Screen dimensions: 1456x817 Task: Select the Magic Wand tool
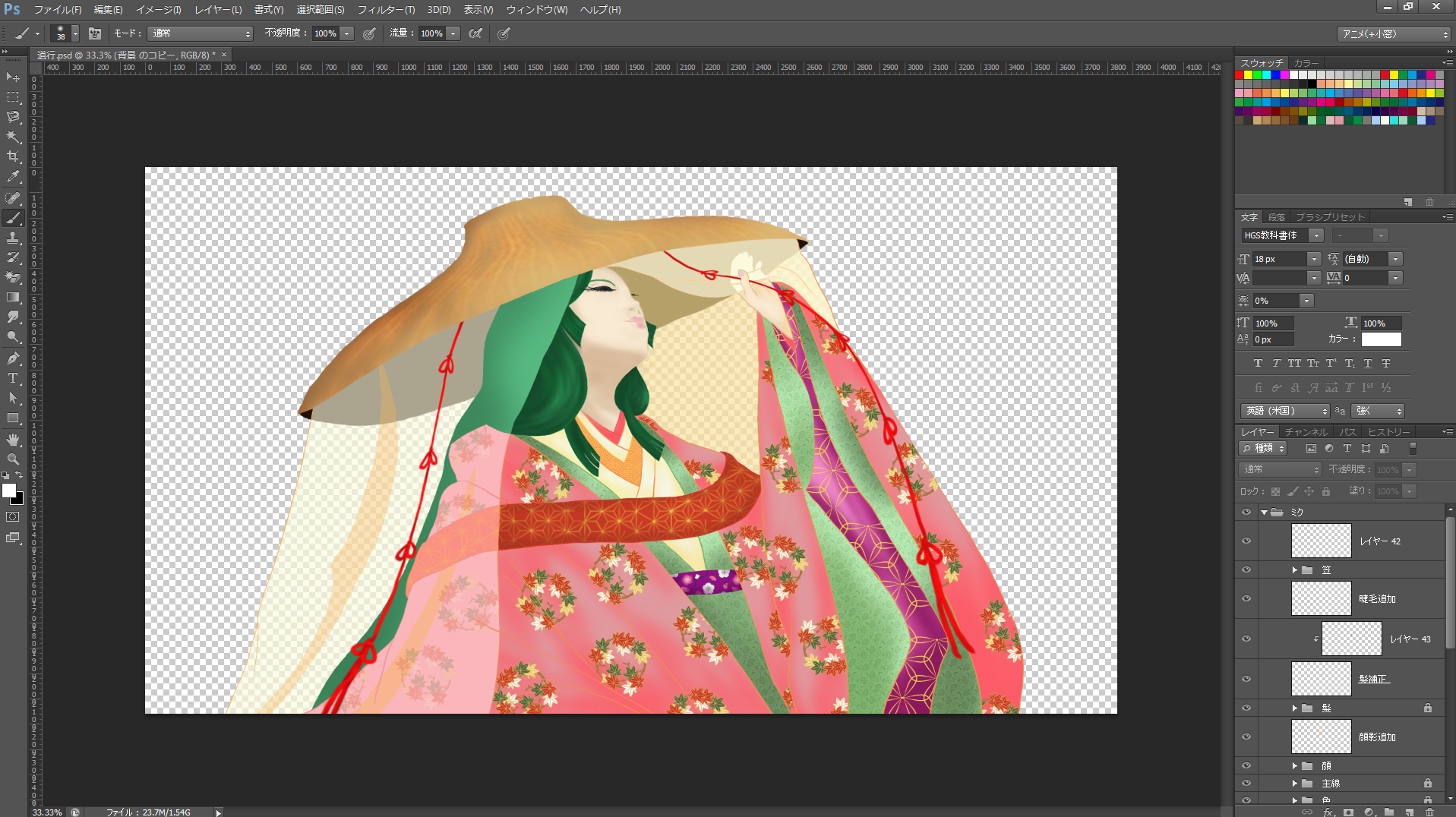click(13, 137)
